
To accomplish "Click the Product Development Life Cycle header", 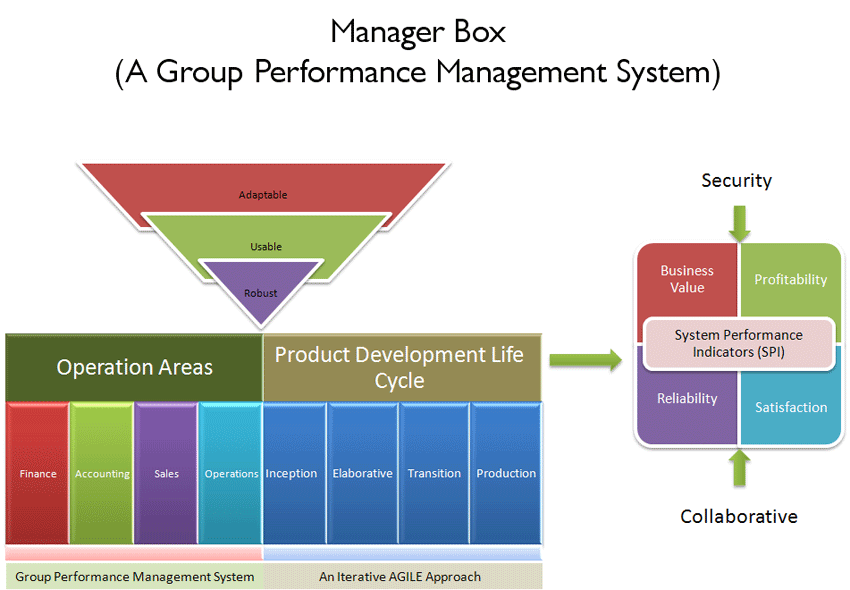I will coord(399,367).
